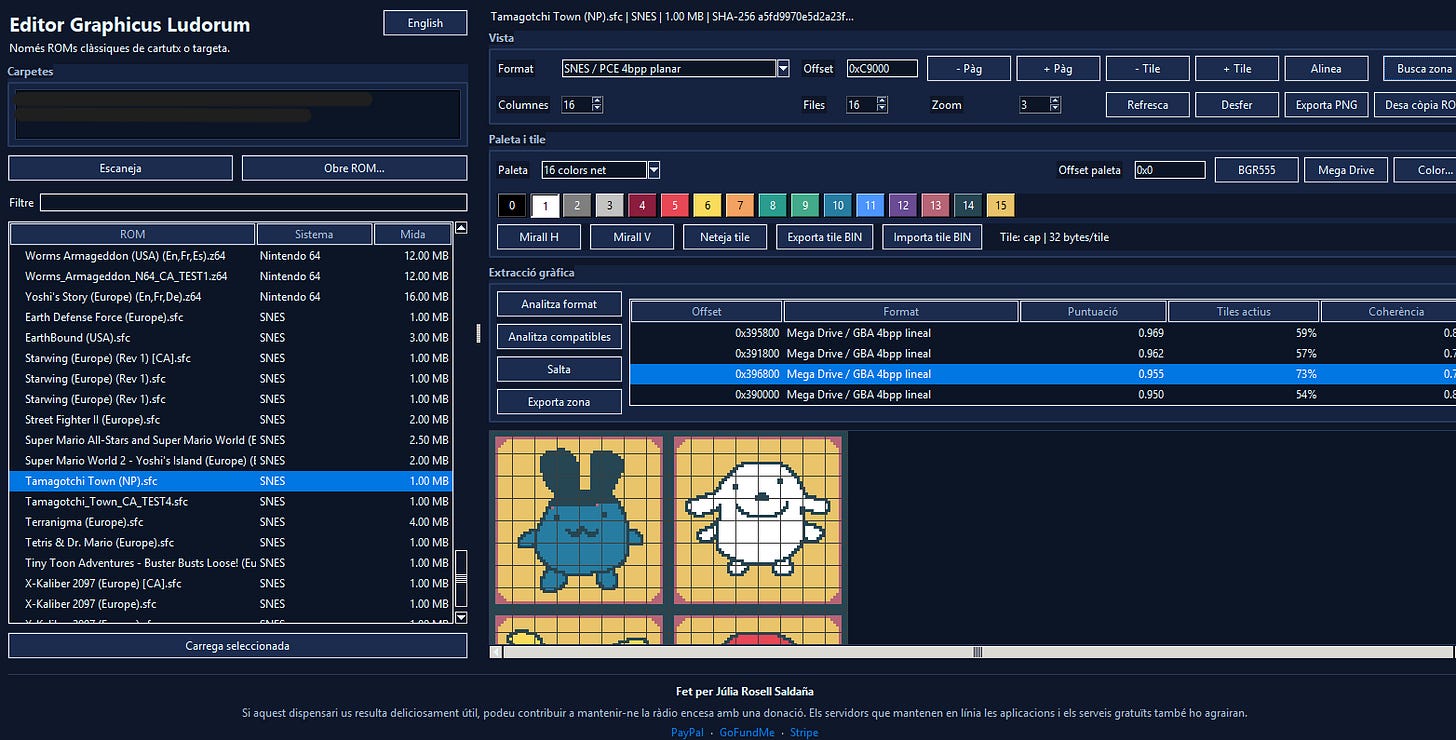Click the Desfer undo button
Image resolution: width=1456 pixels, height=740 pixels.
coord(1237,105)
